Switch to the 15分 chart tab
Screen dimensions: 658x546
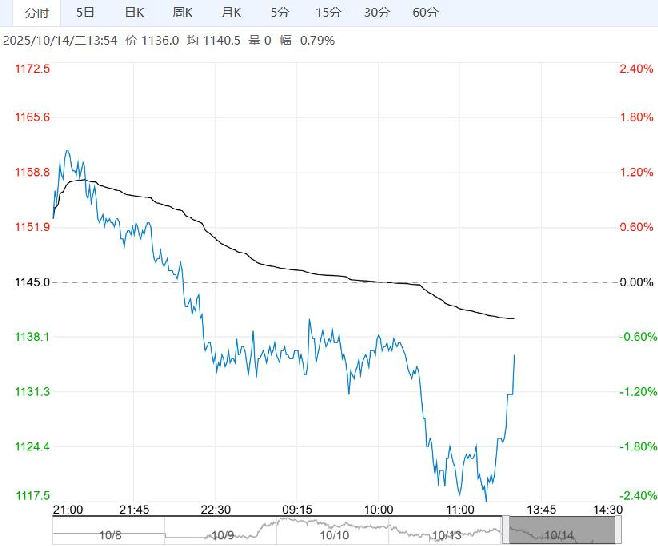coord(327,13)
